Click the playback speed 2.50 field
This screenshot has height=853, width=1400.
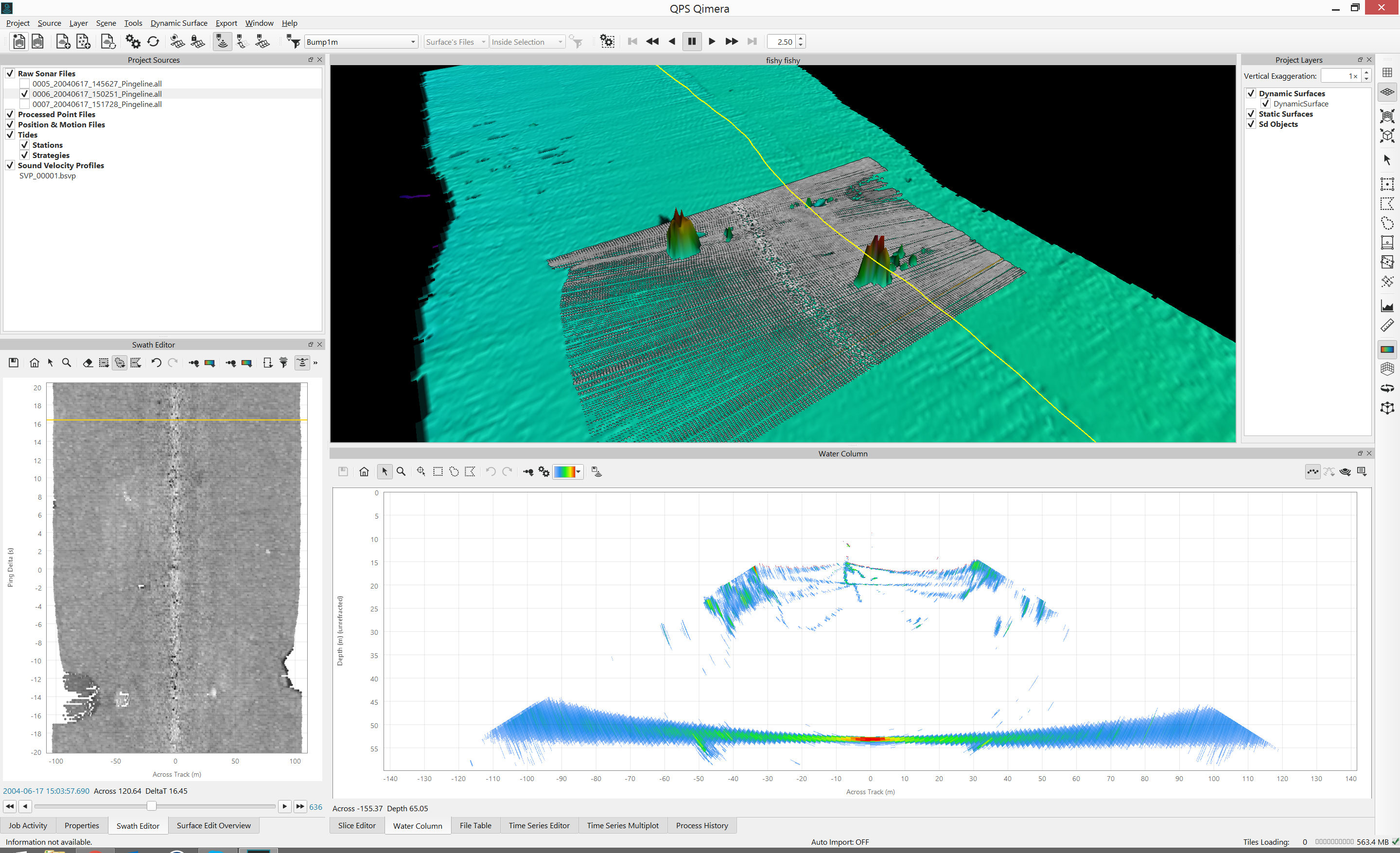[782, 42]
